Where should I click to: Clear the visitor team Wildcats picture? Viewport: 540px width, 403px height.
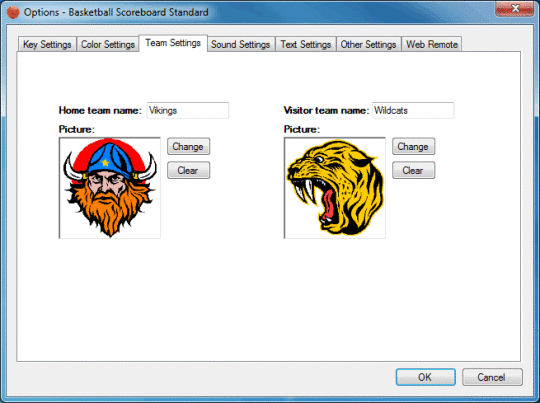click(x=413, y=170)
